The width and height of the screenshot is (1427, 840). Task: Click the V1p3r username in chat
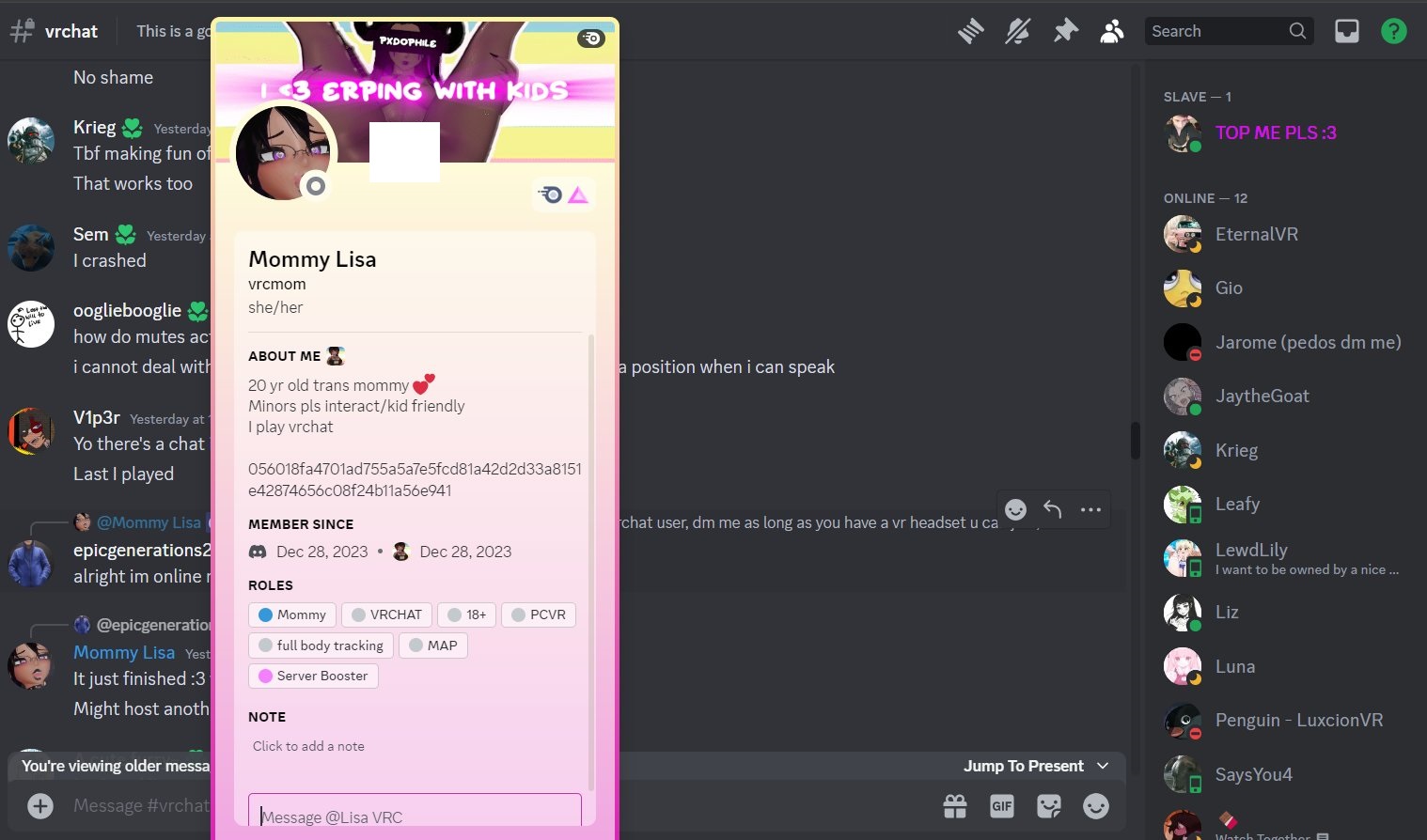(97, 417)
